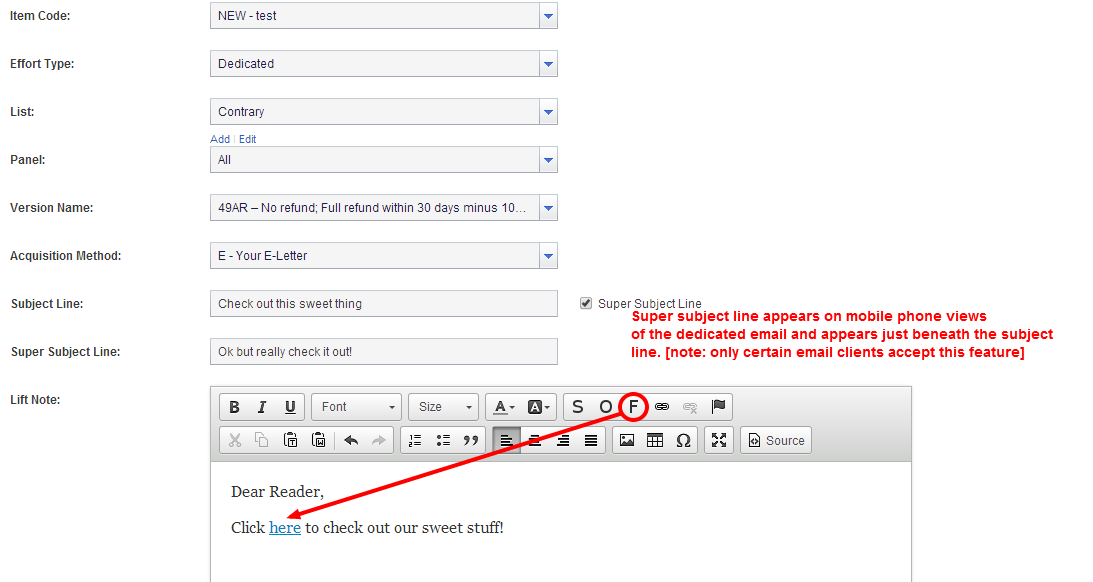1093x582 pixels.
Task: Uncheck the Super Subject Line checkbox
Action: pos(586,303)
